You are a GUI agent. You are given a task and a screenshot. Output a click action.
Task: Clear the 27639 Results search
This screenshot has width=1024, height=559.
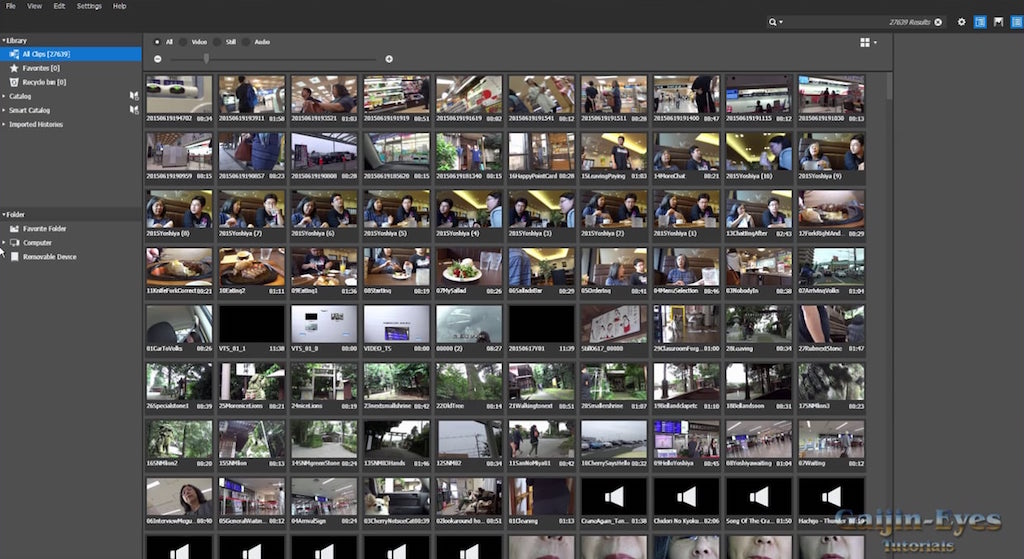938,22
